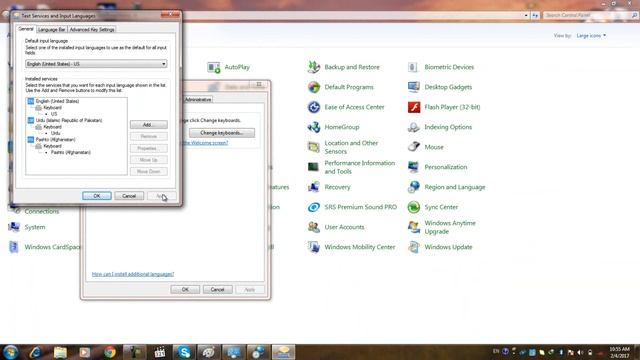The width and height of the screenshot is (640, 360).
Task: Expand the address bar history dropdown arrow
Action: 526,16
